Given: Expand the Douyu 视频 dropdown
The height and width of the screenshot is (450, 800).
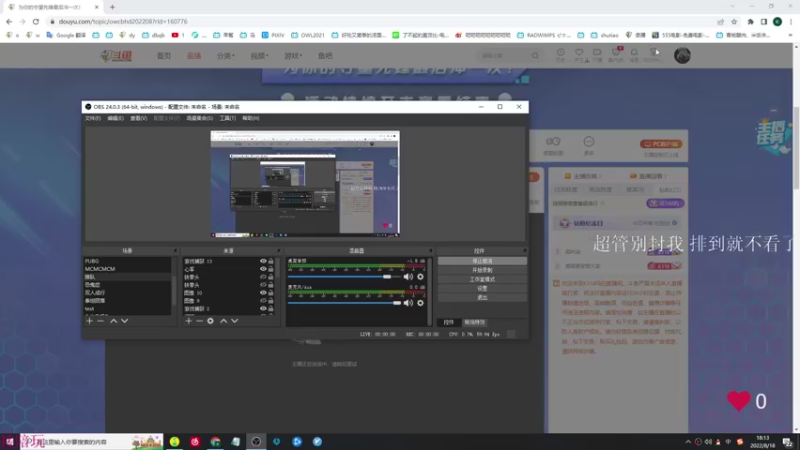Looking at the screenshot, I should click(x=259, y=56).
